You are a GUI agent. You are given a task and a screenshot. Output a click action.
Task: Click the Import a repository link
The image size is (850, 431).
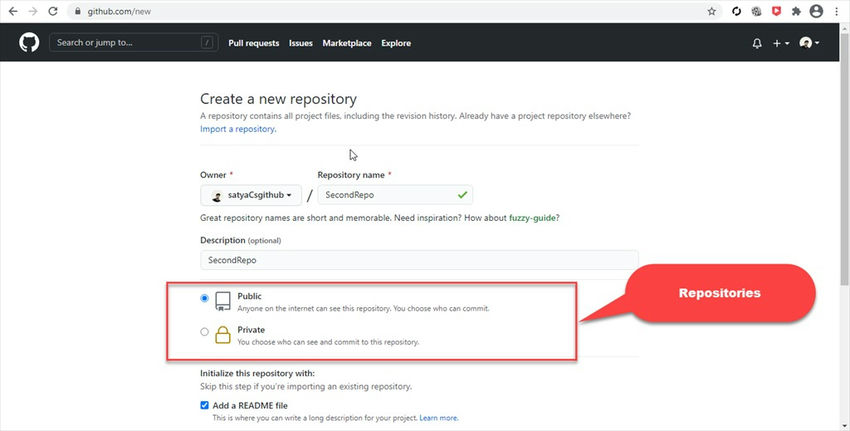[237, 129]
